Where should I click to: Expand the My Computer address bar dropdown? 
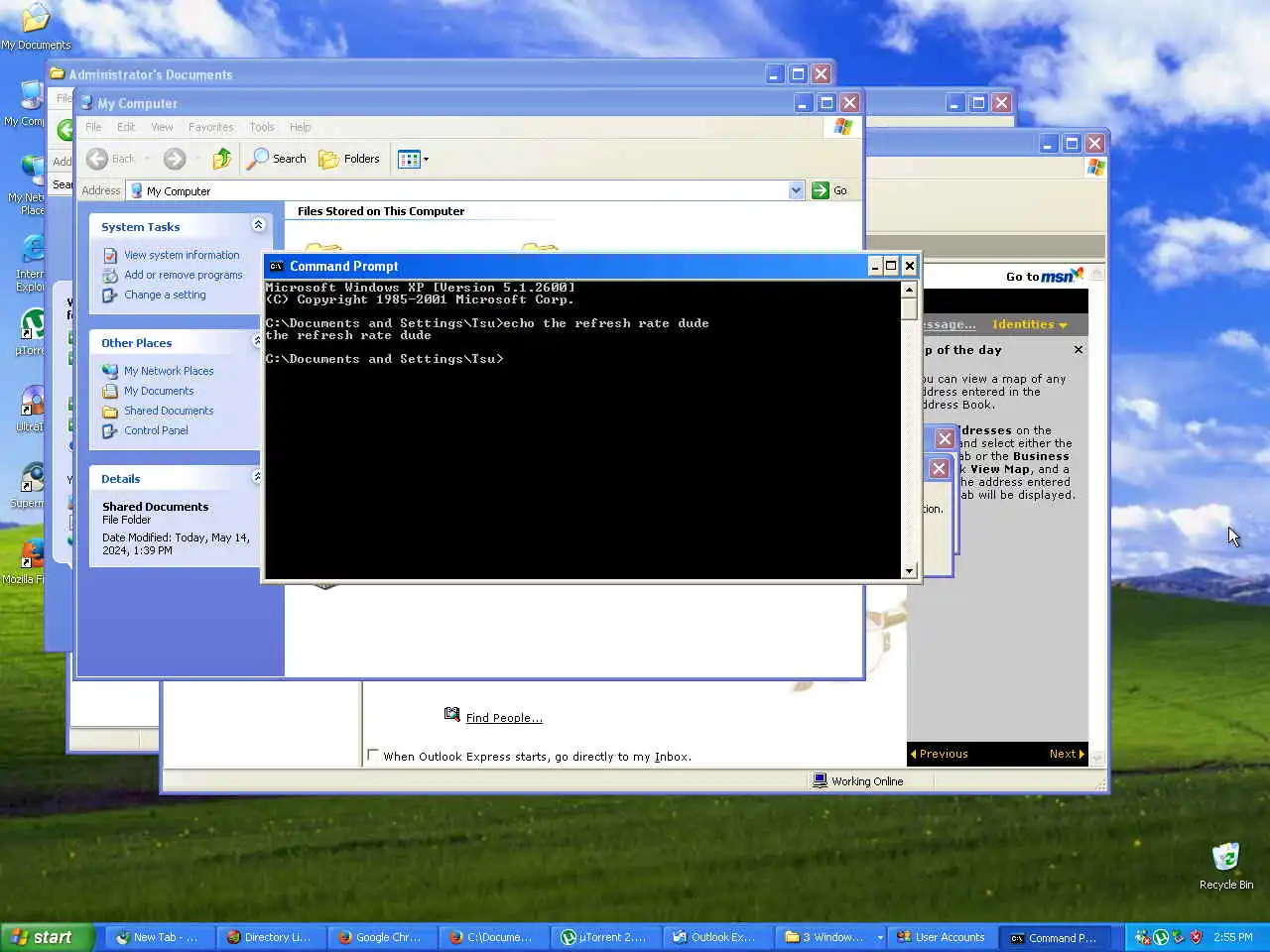tap(796, 190)
